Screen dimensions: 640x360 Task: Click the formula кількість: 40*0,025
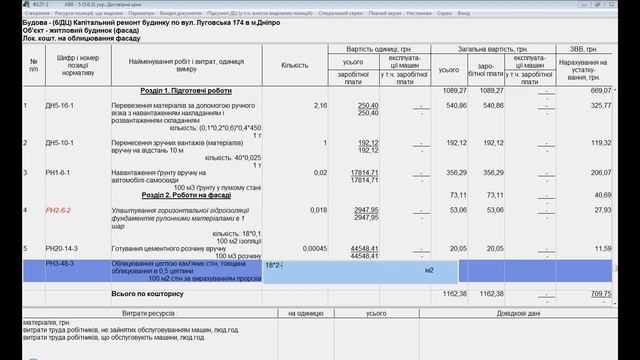(233, 158)
